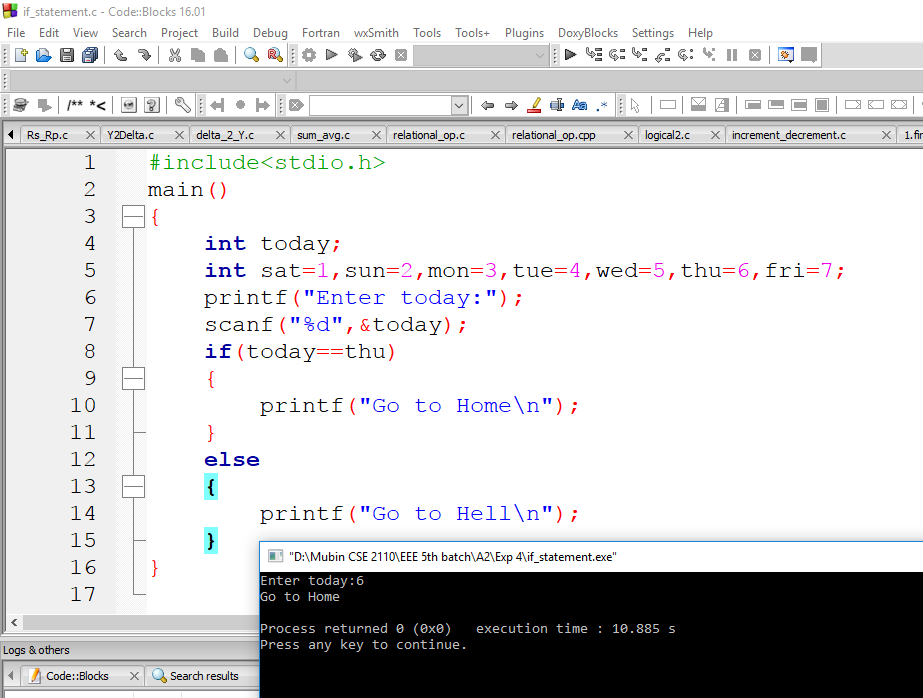
Task: Collapse the main function code fold
Action: [x=133, y=216]
